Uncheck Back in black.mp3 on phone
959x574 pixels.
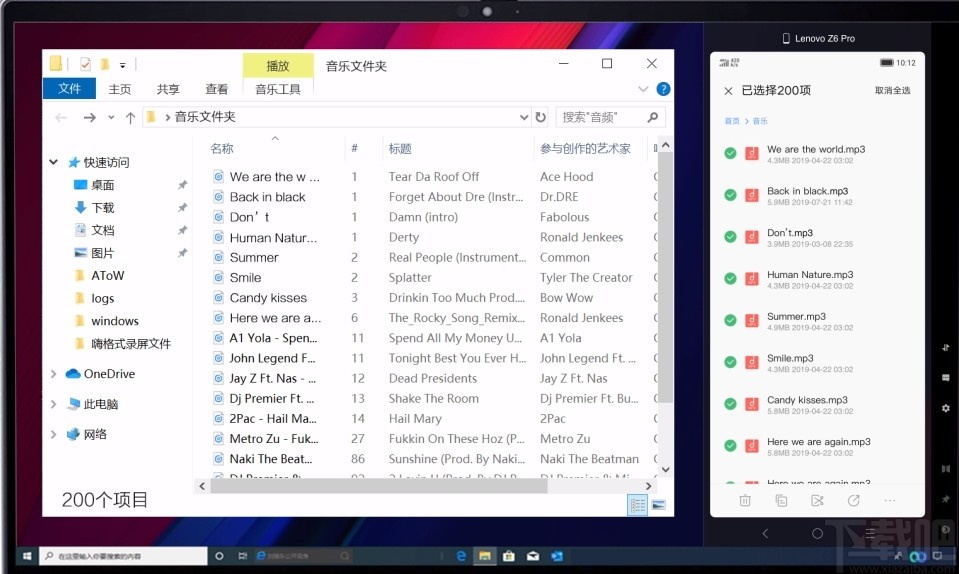click(x=730, y=195)
